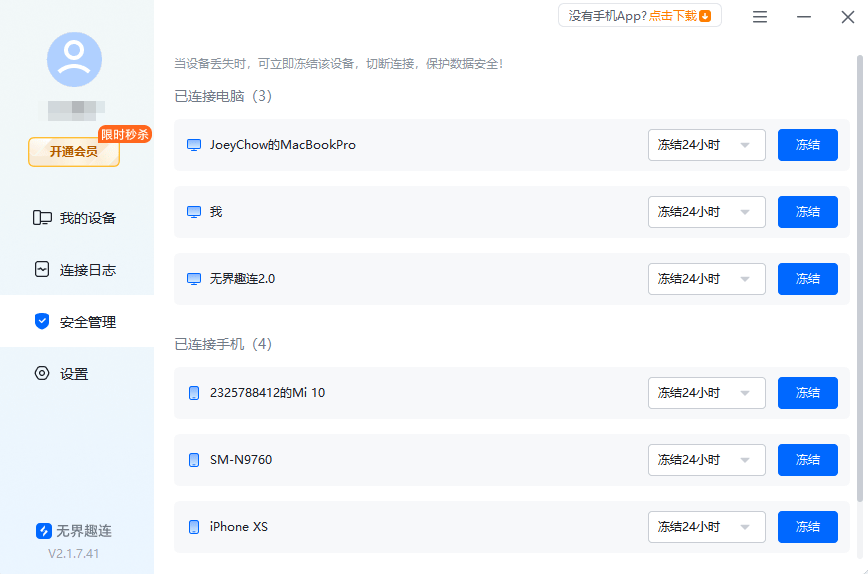Viewport: 868px width, 574px height.
Task: Expand freeze duration dropdown for 无界趣连2.0
Action: (x=706, y=279)
